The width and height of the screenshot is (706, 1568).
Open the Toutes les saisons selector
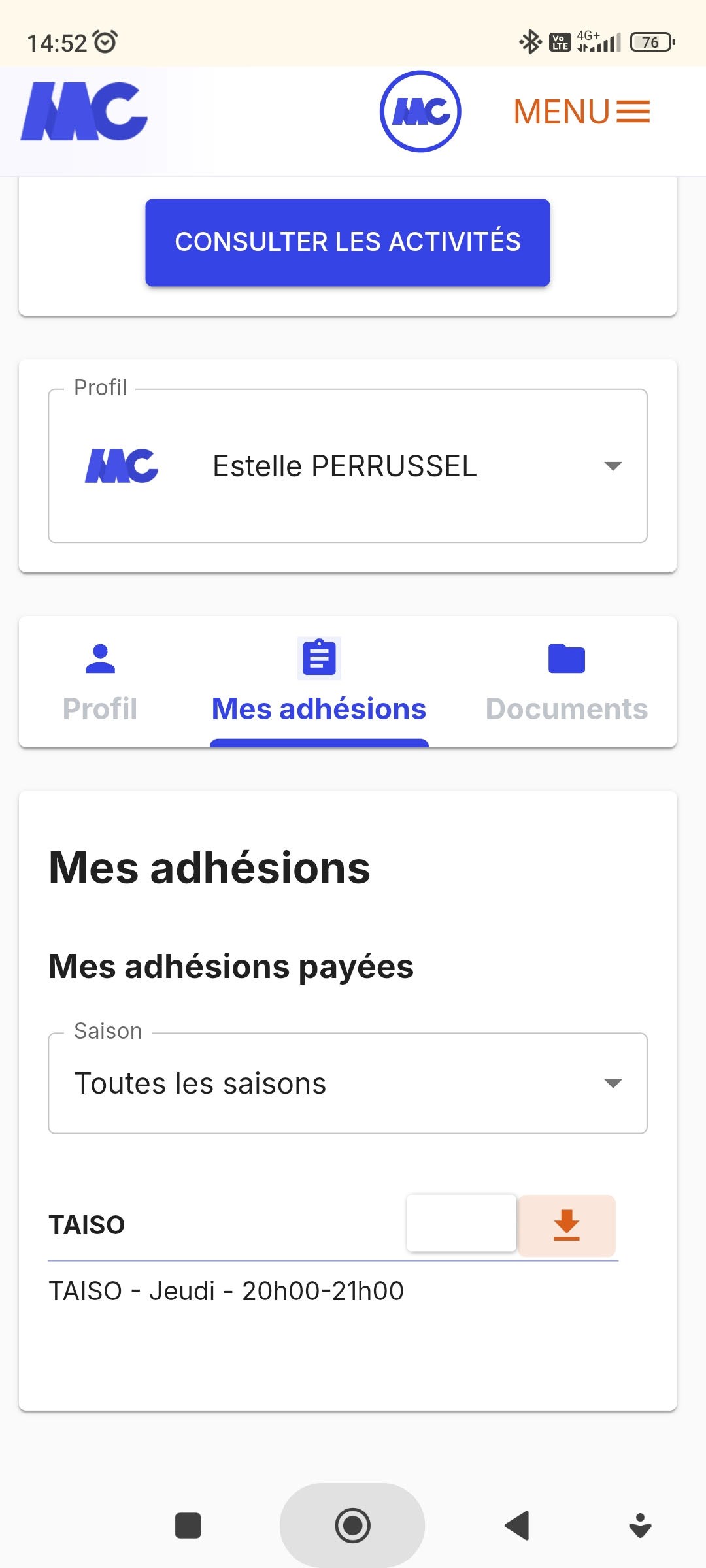tap(348, 1083)
